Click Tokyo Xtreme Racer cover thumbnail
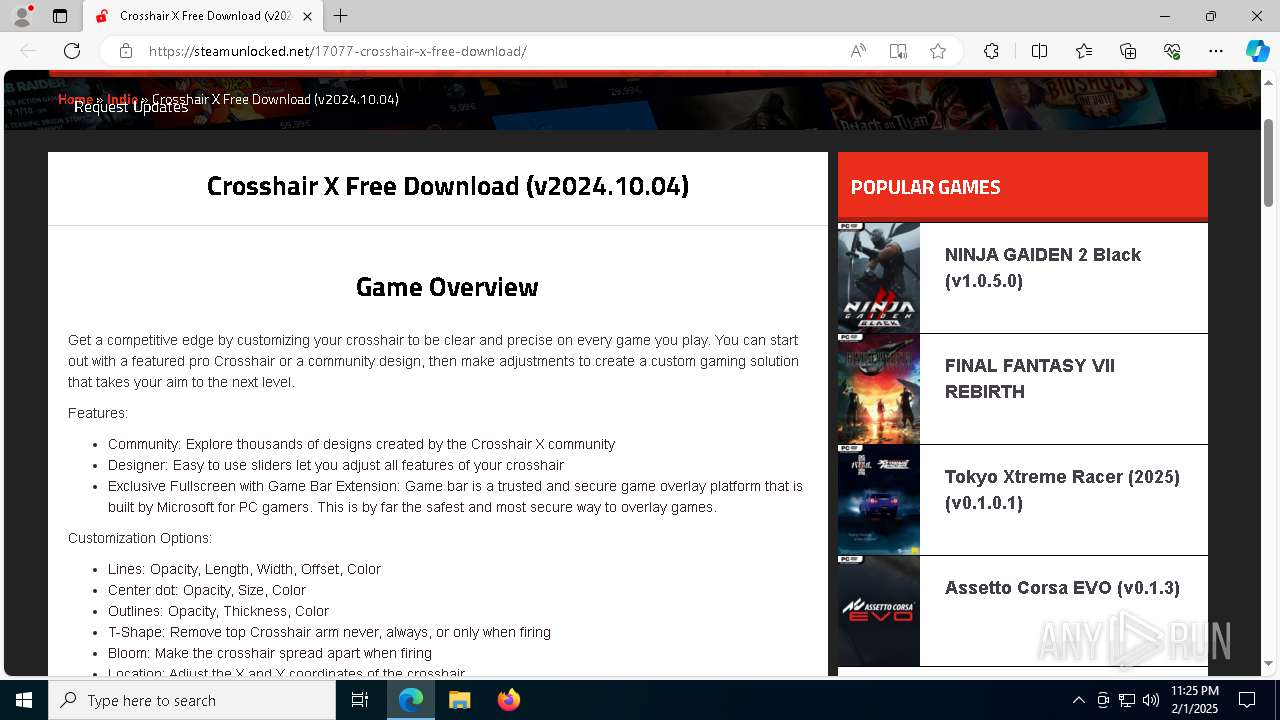 [879, 499]
